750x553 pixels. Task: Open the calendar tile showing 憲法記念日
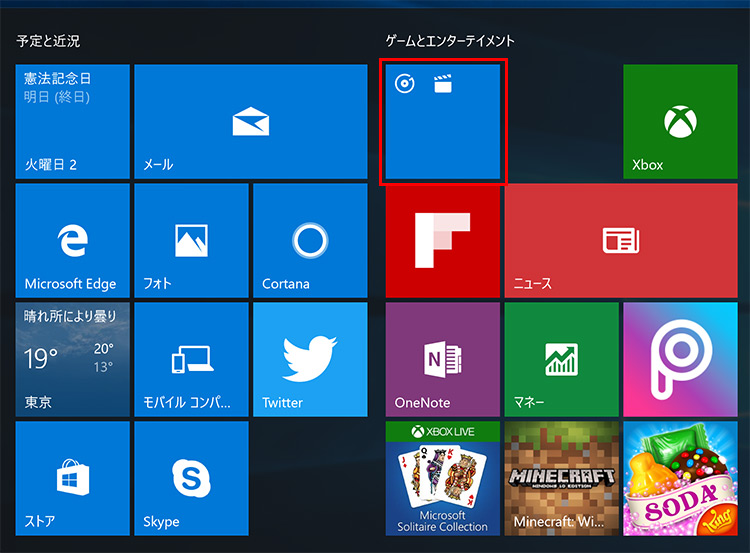click(72, 121)
